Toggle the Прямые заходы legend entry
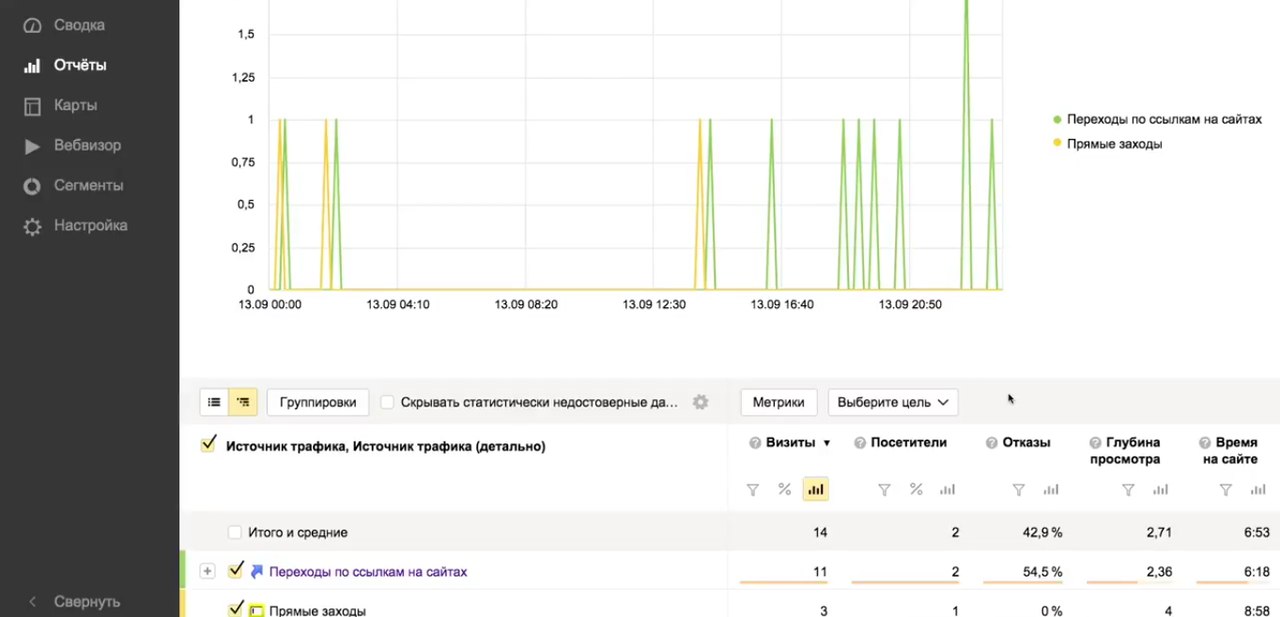 [x=1107, y=144]
